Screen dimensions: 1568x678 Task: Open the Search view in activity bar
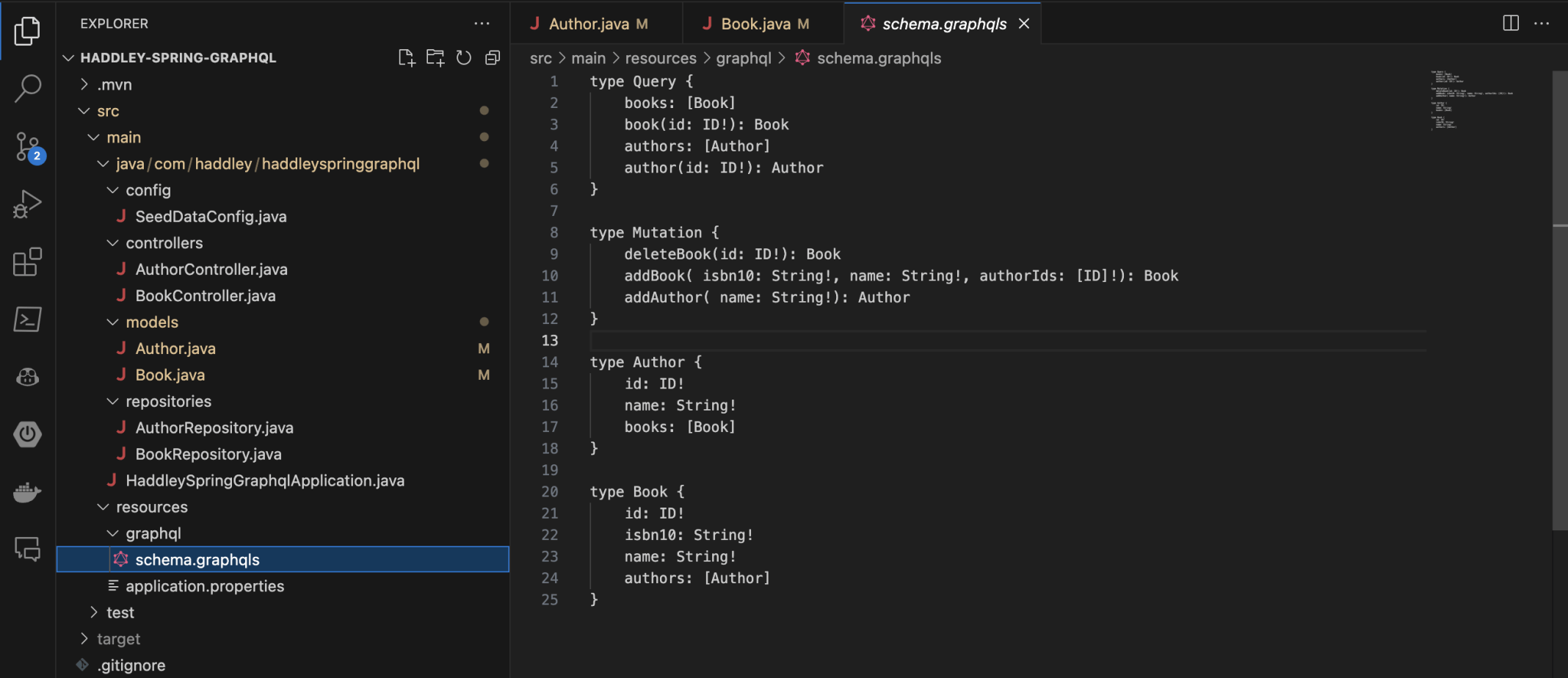click(x=27, y=88)
